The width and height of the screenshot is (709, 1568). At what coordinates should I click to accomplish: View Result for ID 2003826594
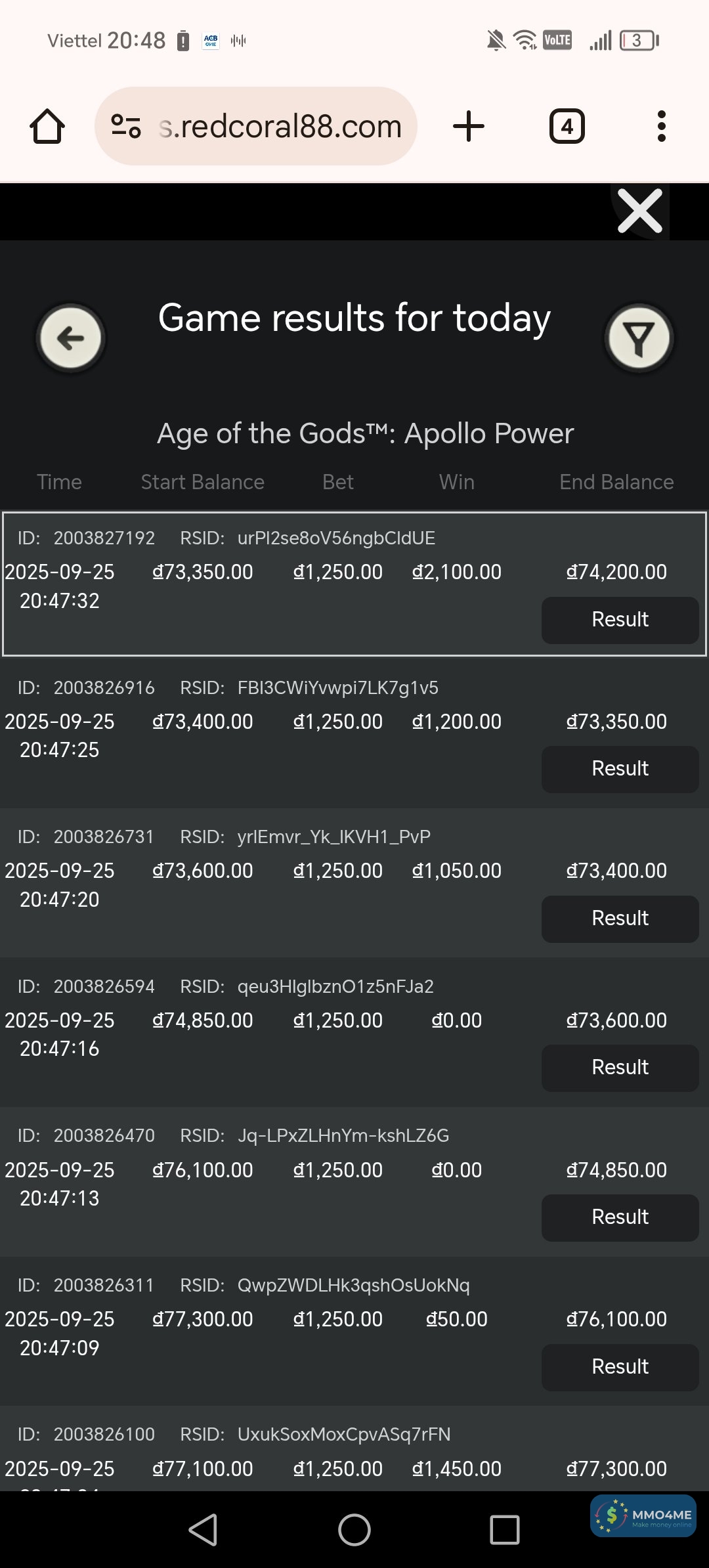(620, 1068)
